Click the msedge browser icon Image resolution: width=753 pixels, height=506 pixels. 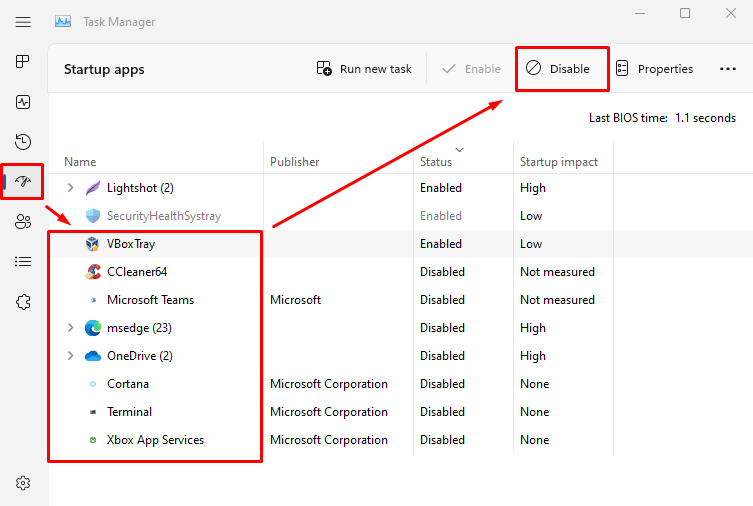[93, 328]
